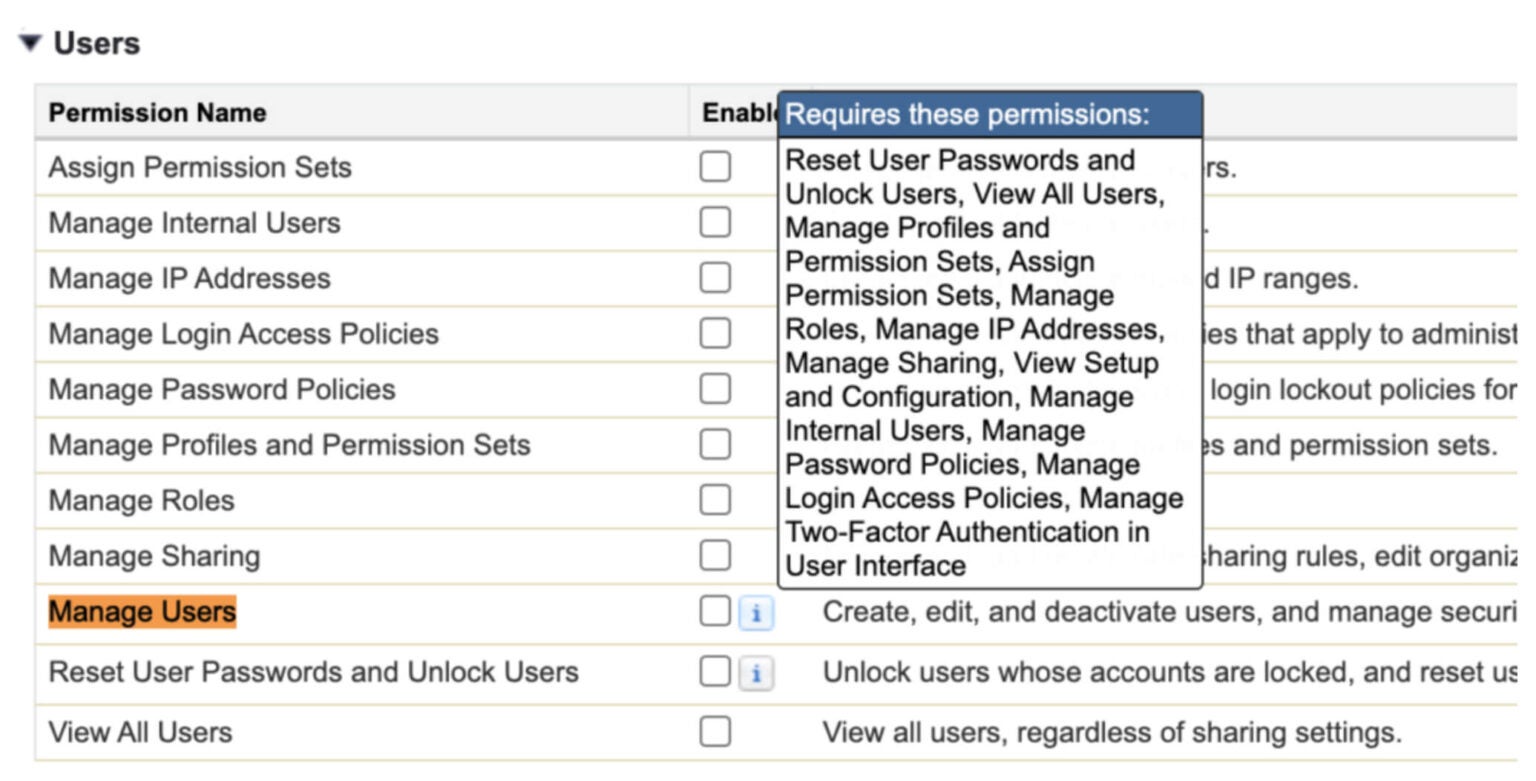Check the Manage IP Addresses box
Image resolution: width=1536 pixels, height=781 pixels.
pyautogui.click(x=714, y=278)
